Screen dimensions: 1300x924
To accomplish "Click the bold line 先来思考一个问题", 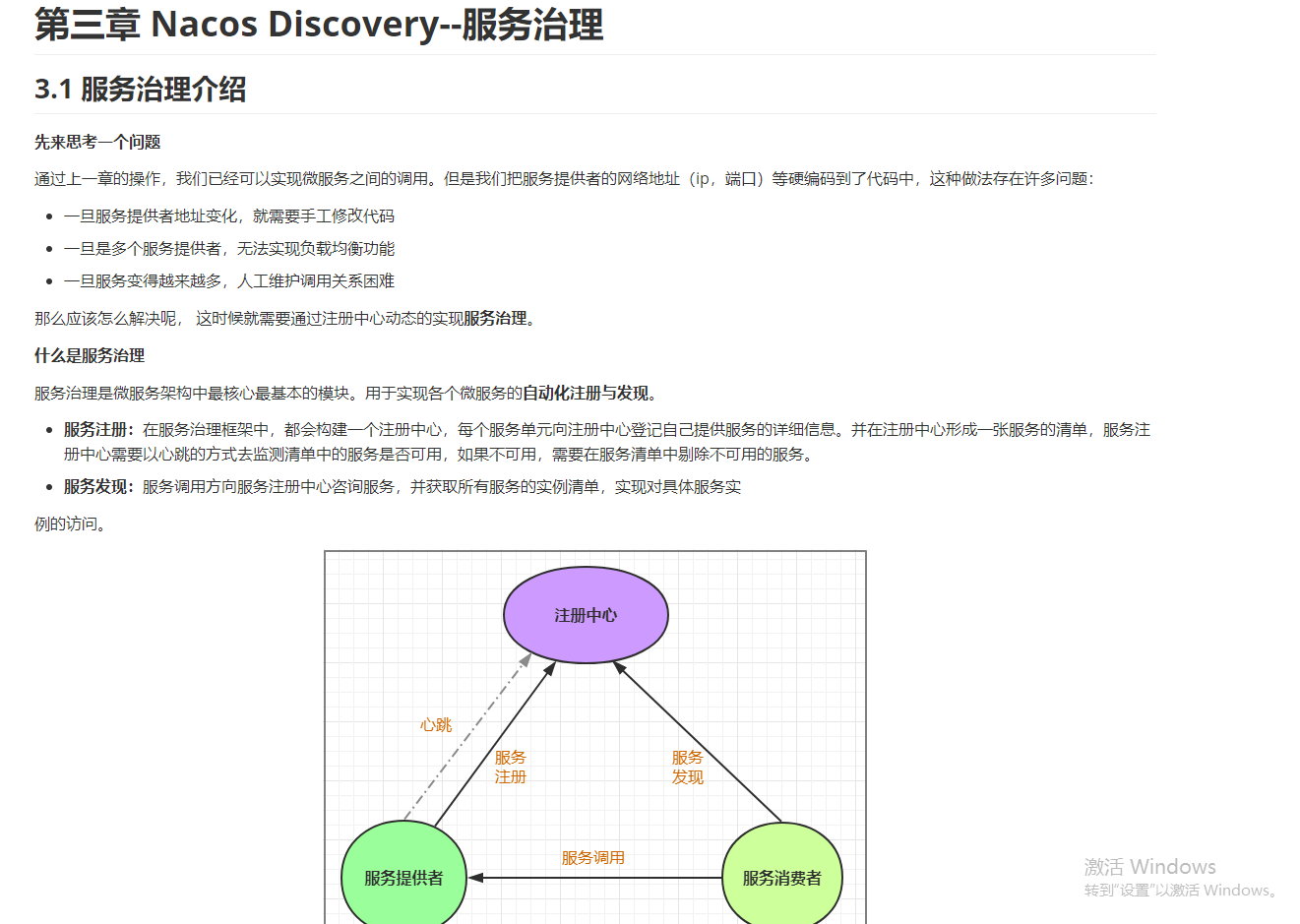I will (x=97, y=142).
